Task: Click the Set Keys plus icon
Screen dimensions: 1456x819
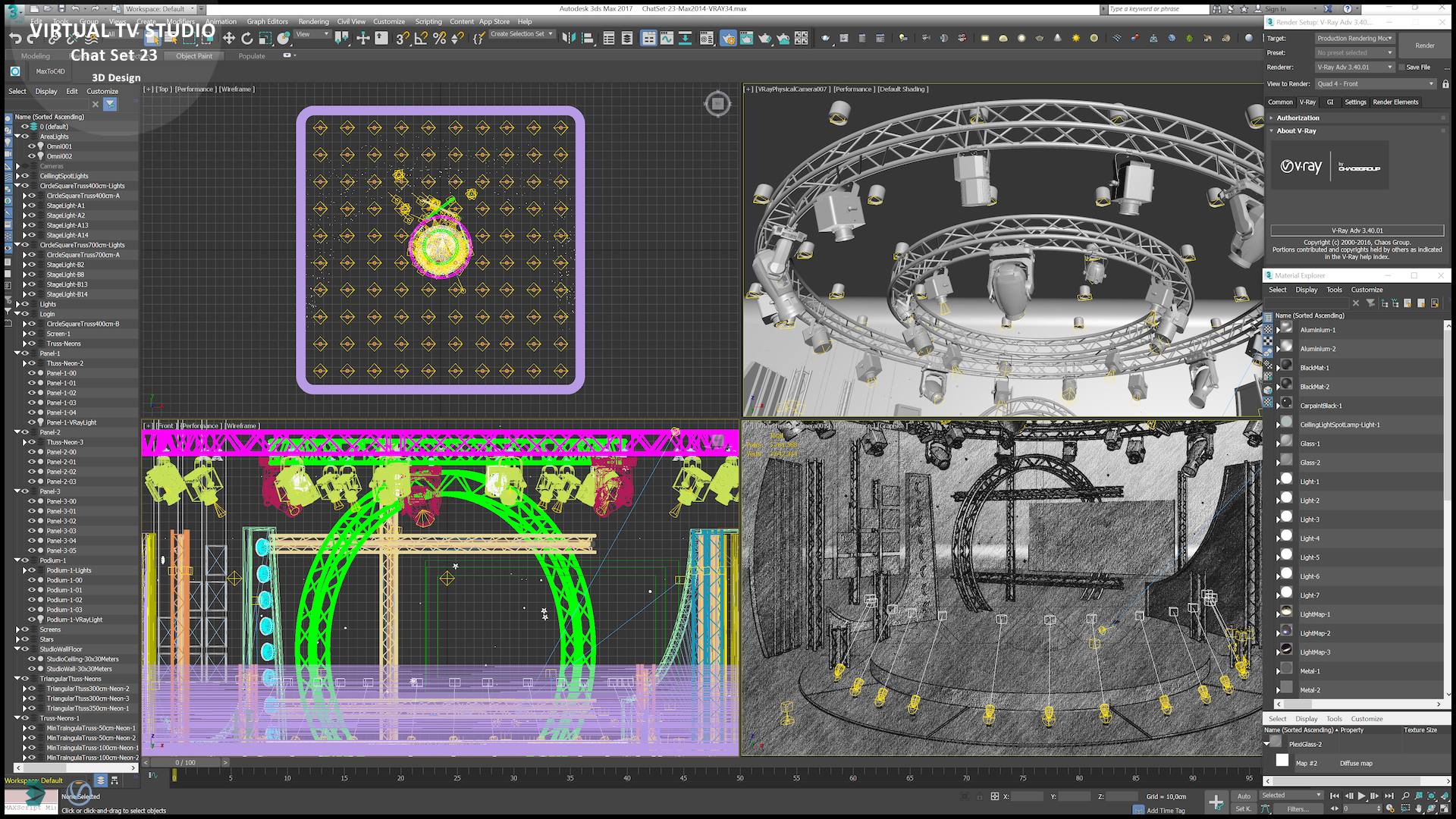Action: click(x=1216, y=802)
